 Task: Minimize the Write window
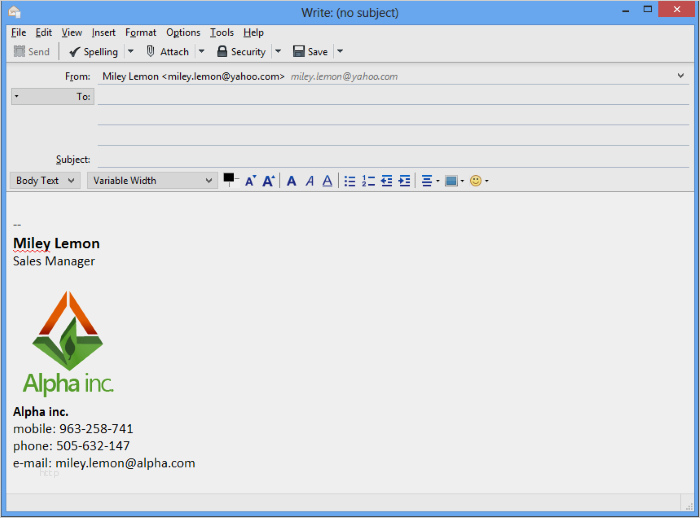(626, 10)
